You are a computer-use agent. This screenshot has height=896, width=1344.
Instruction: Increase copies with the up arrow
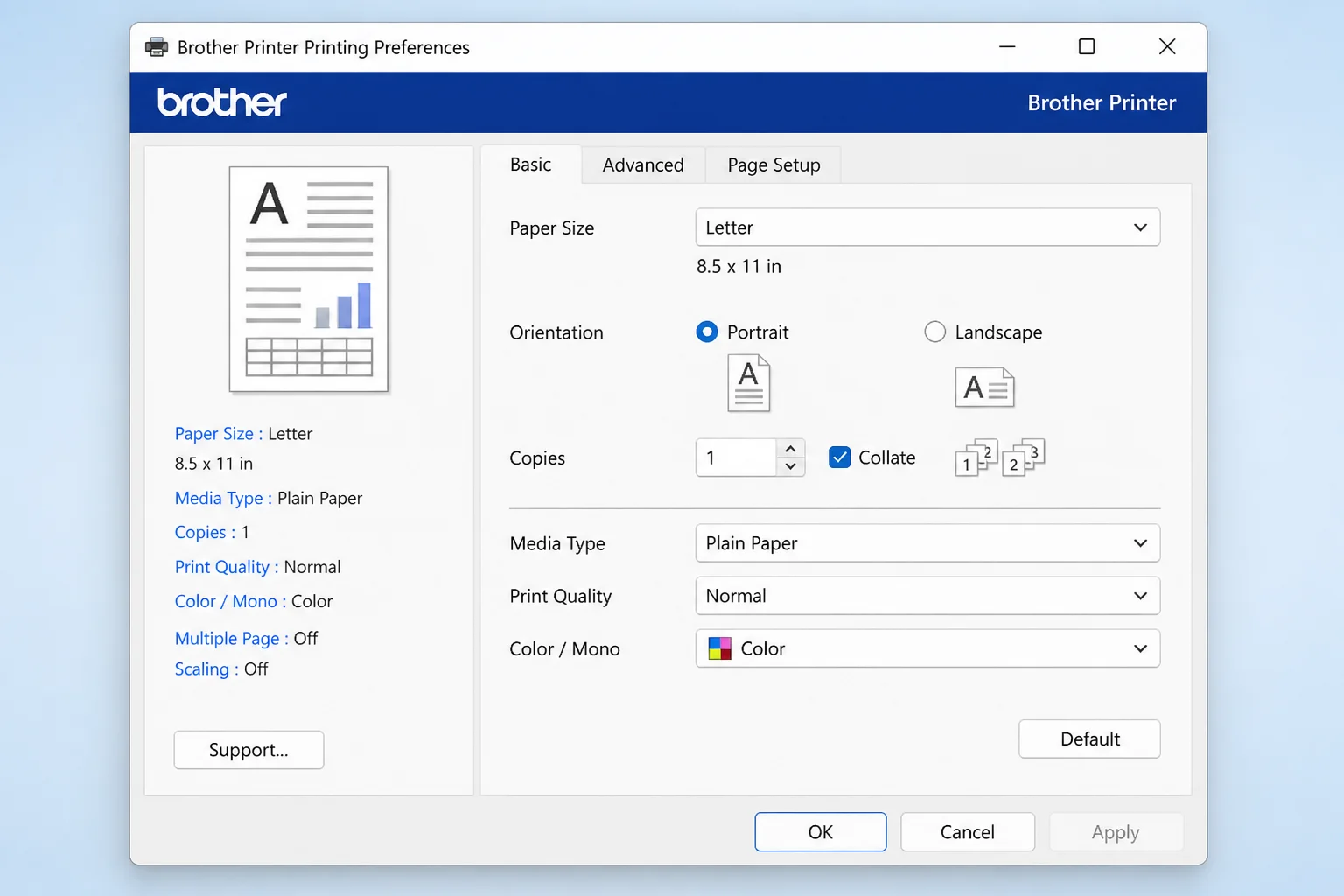(x=790, y=449)
